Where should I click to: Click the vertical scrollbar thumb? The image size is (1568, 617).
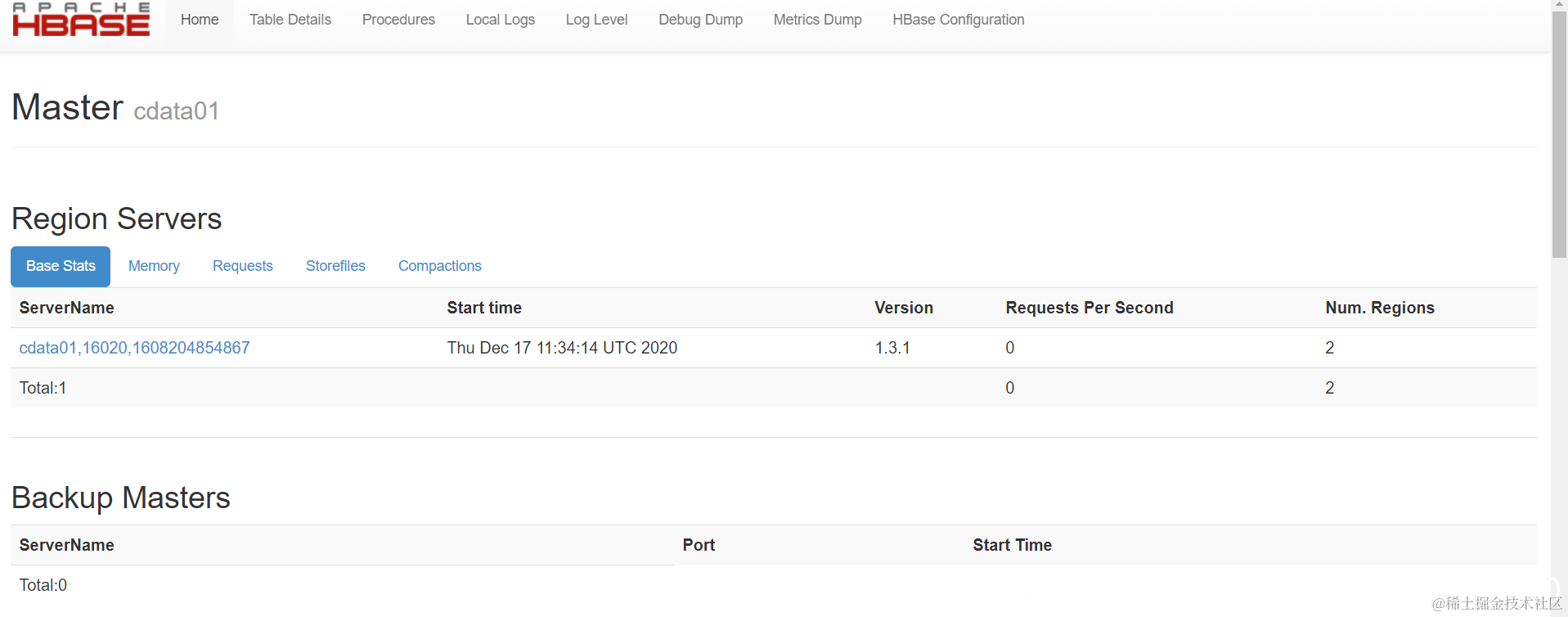pos(1559,135)
